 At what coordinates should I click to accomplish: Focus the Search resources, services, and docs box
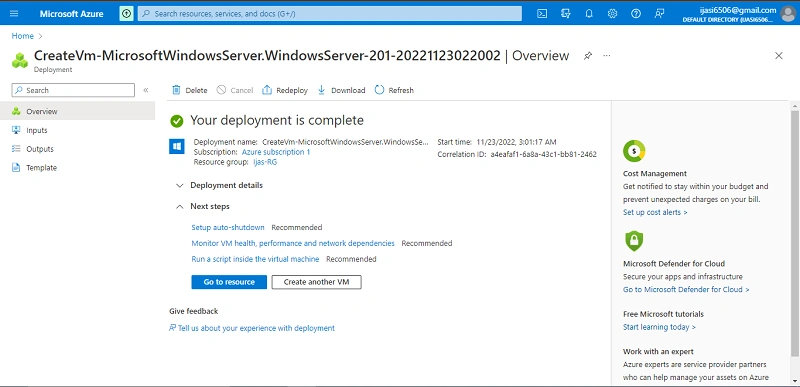point(330,14)
